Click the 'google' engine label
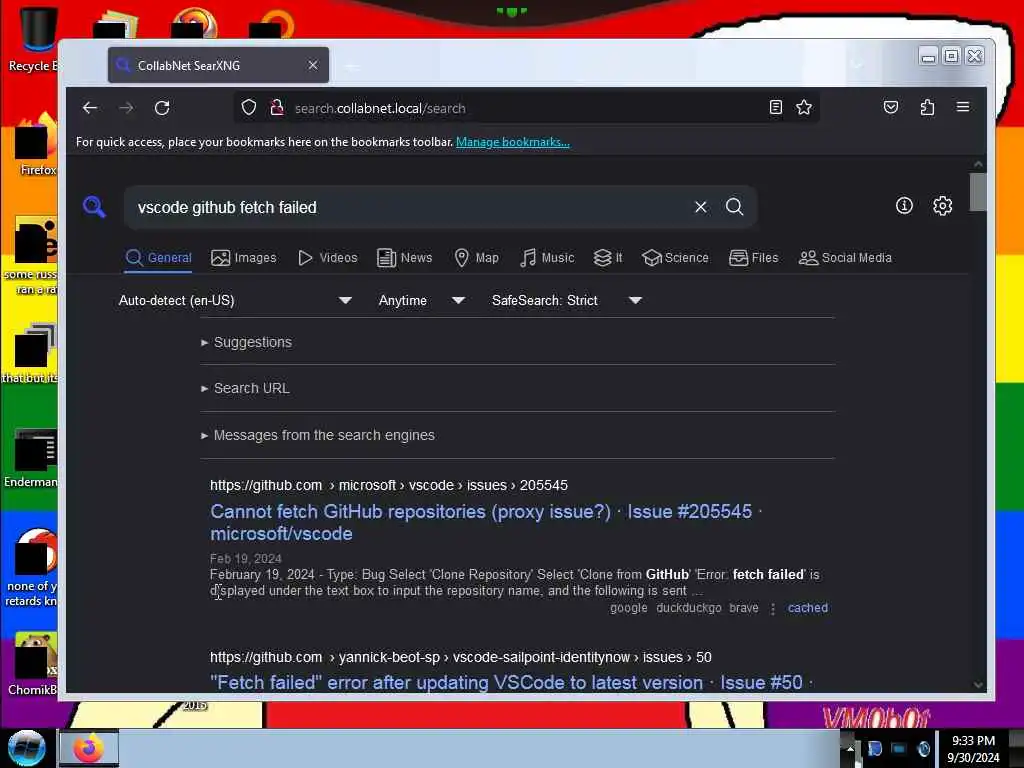Screen dimensions: 1024x768 tap(628, 608)
